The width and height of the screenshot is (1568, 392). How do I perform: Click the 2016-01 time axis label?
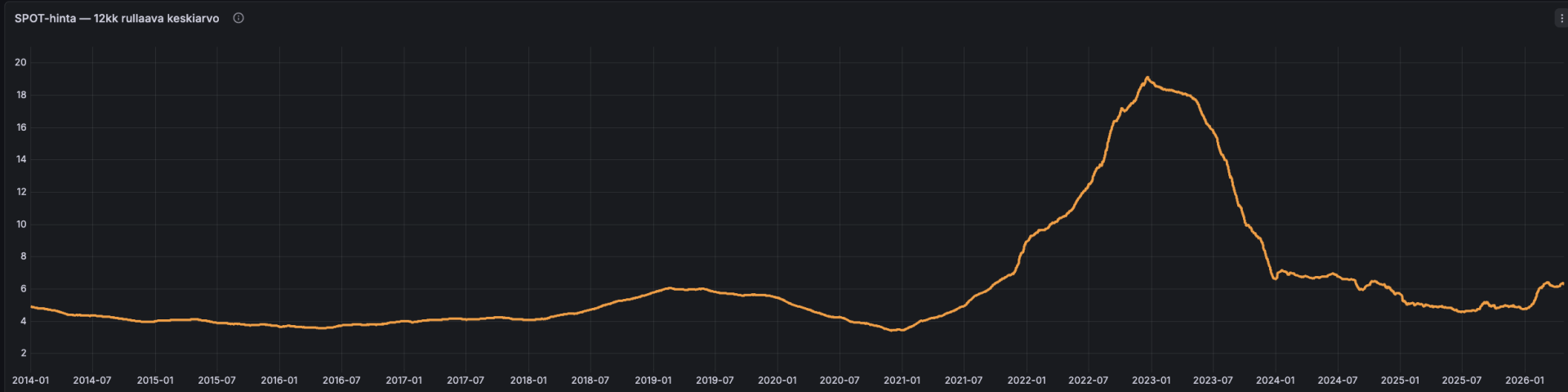[x=278, y=381]
